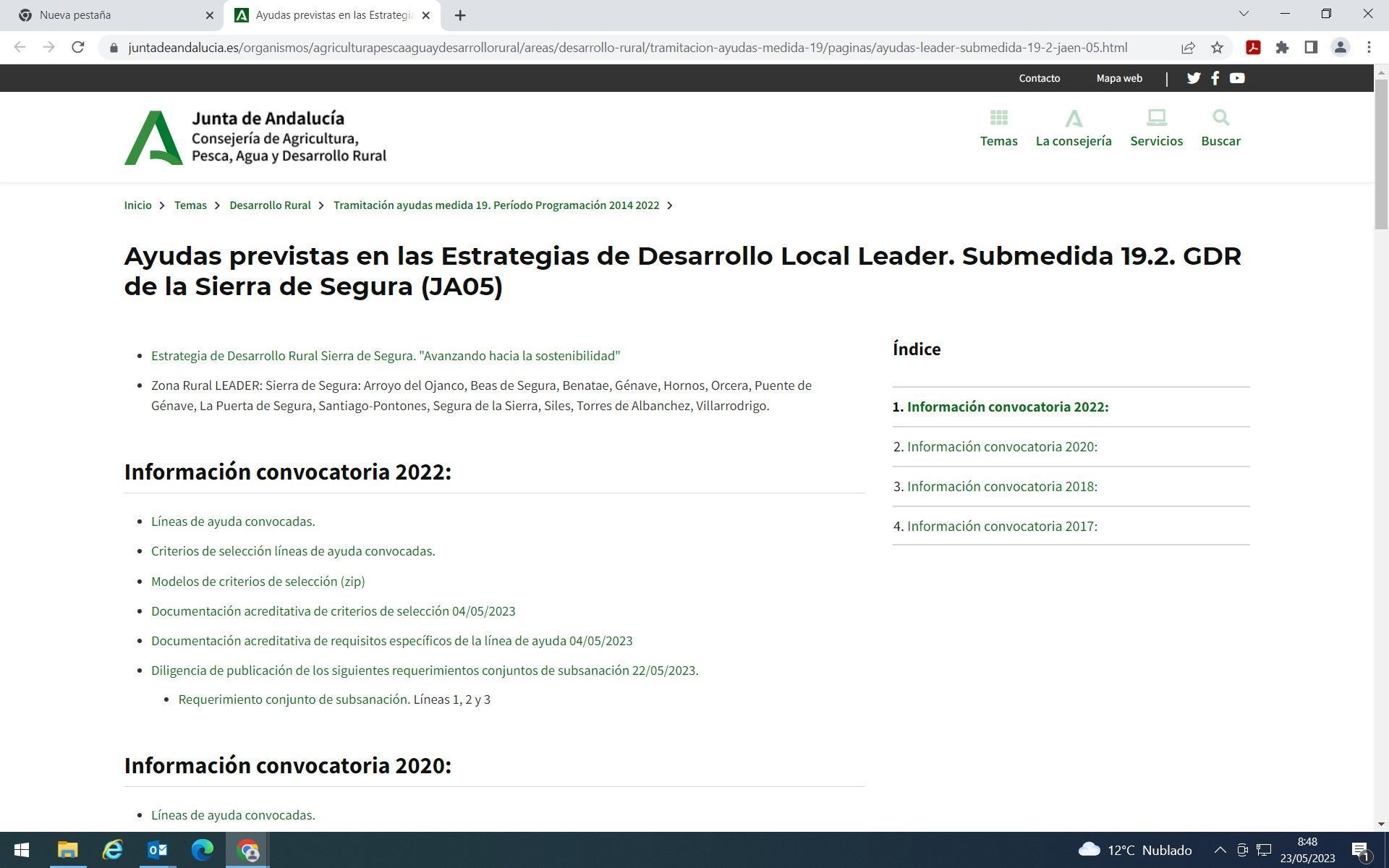The image size is (1389, 868).
Task: Jump to Información convocatoria 2022 in Índice
Action: [x=1008, y=407]
